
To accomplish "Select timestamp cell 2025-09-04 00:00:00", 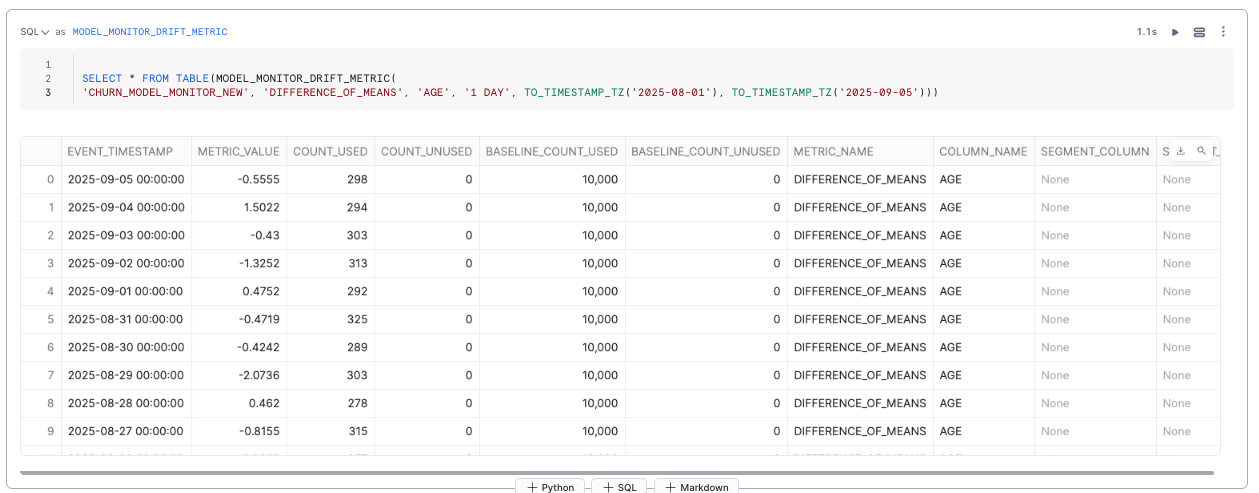I will (x=126, y=207).
